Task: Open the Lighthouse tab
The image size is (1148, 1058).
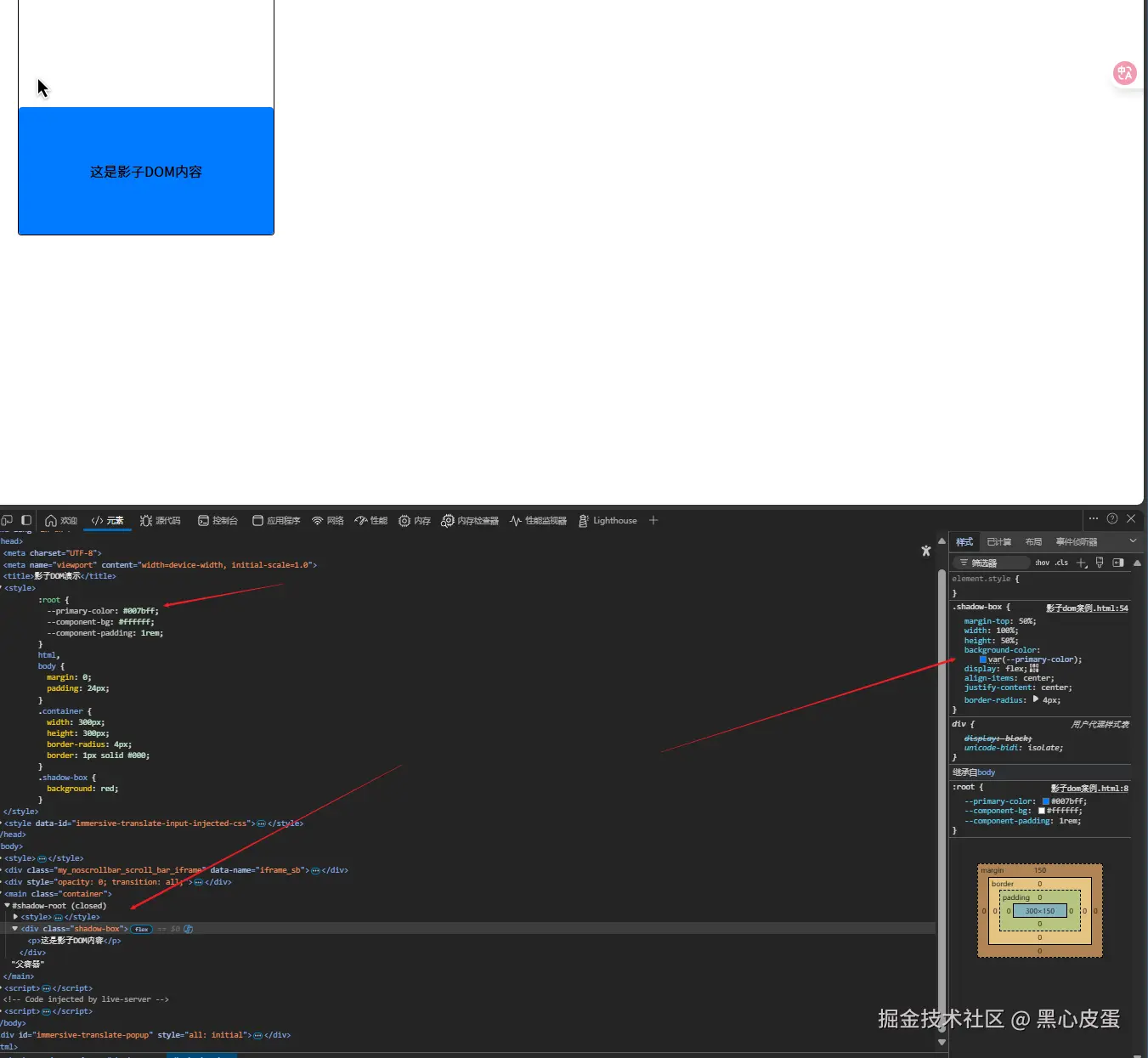Action: [608, 520]
